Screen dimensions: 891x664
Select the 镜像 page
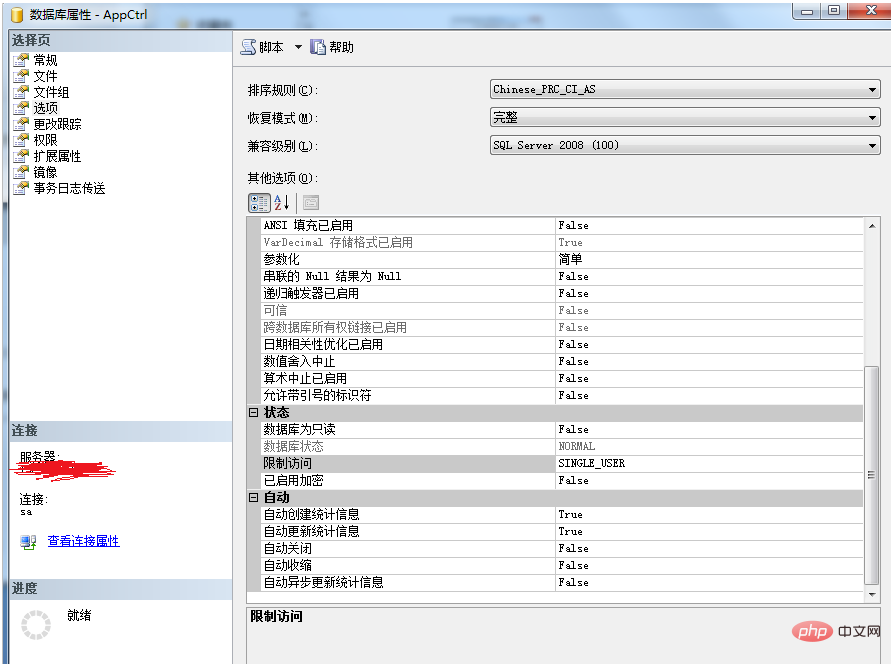[45, 172]
